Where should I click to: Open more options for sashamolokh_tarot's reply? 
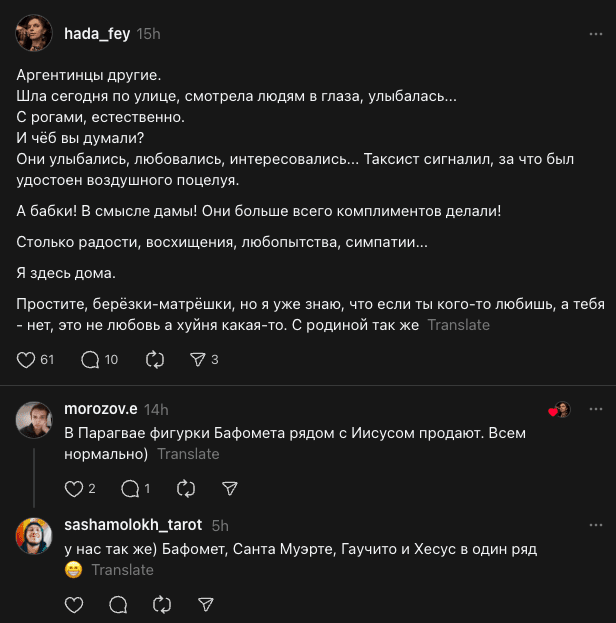596,525
